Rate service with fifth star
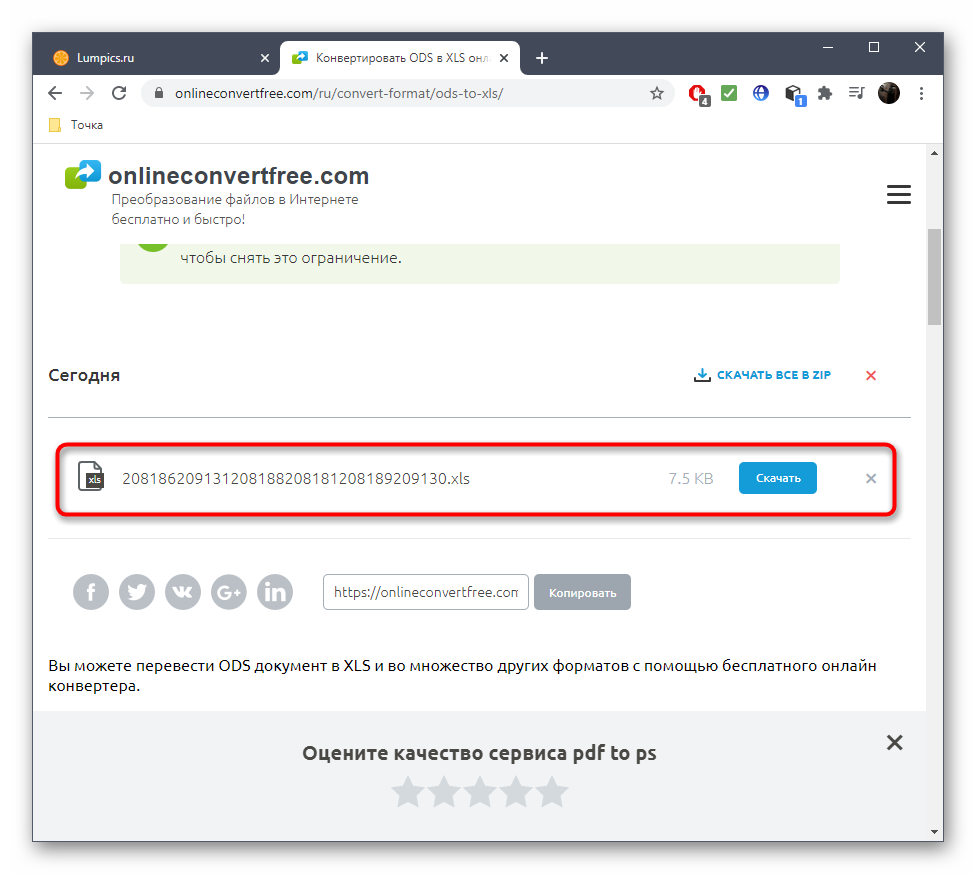 click(552, 792)
